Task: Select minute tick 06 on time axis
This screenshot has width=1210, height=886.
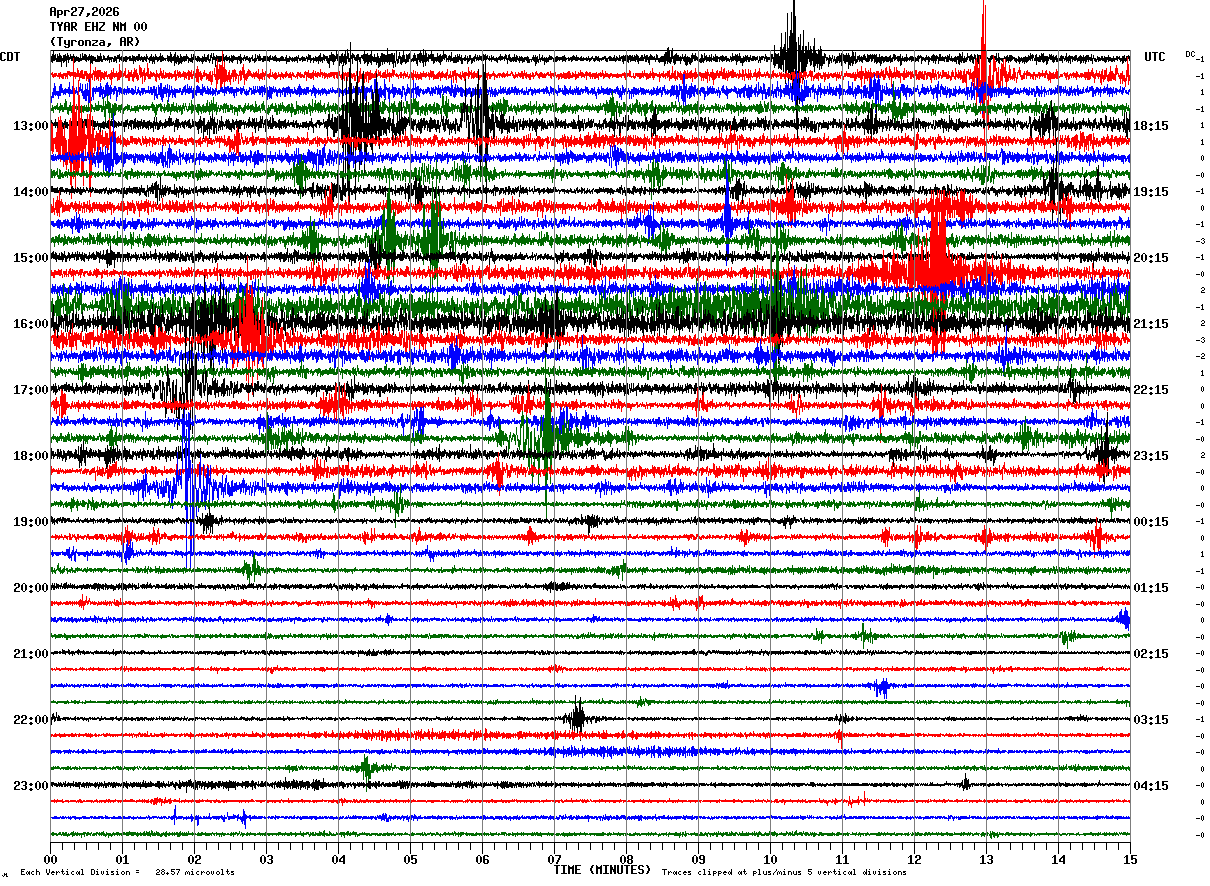Action: tap(482, 859)
